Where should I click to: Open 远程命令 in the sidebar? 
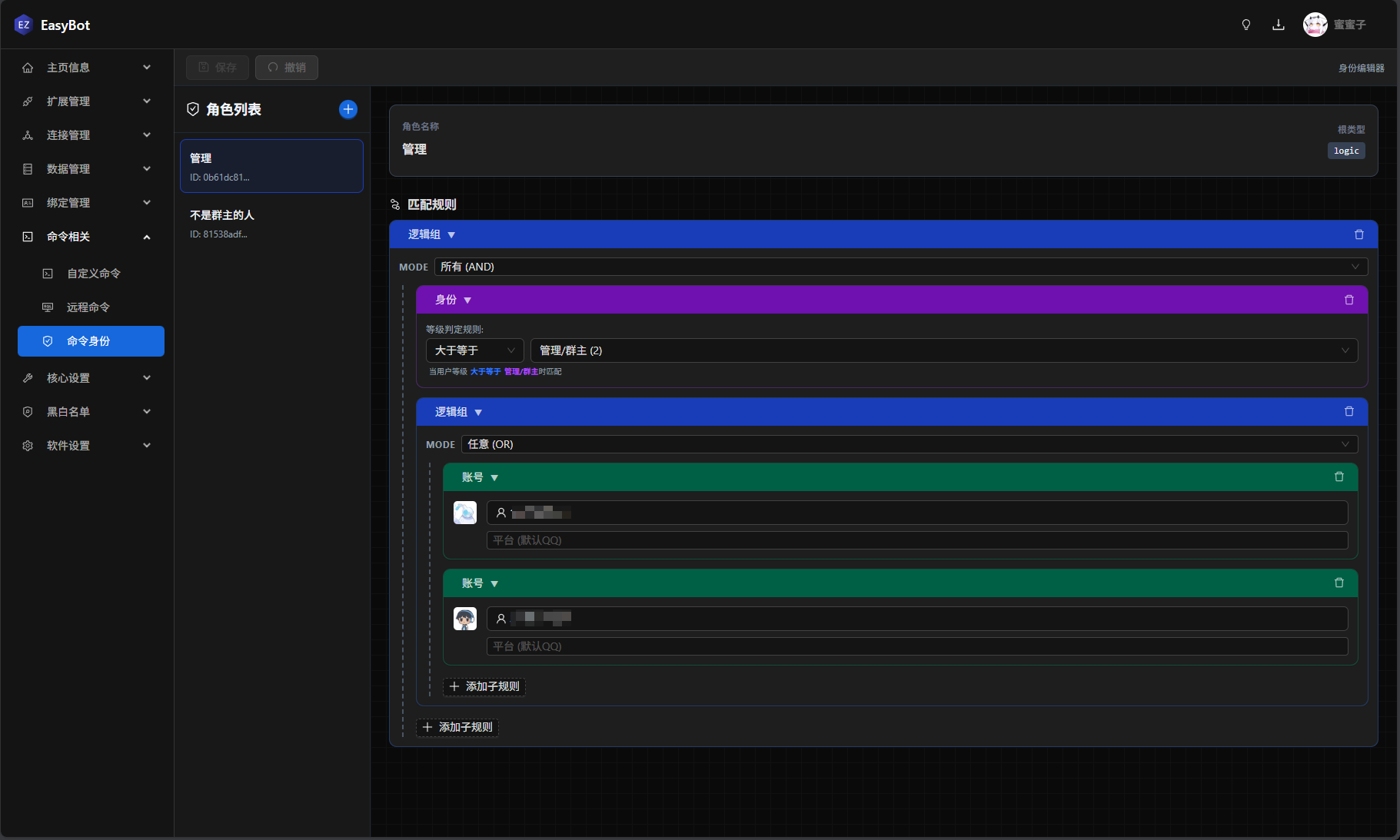pyautogui.click(x=88, y=307)
